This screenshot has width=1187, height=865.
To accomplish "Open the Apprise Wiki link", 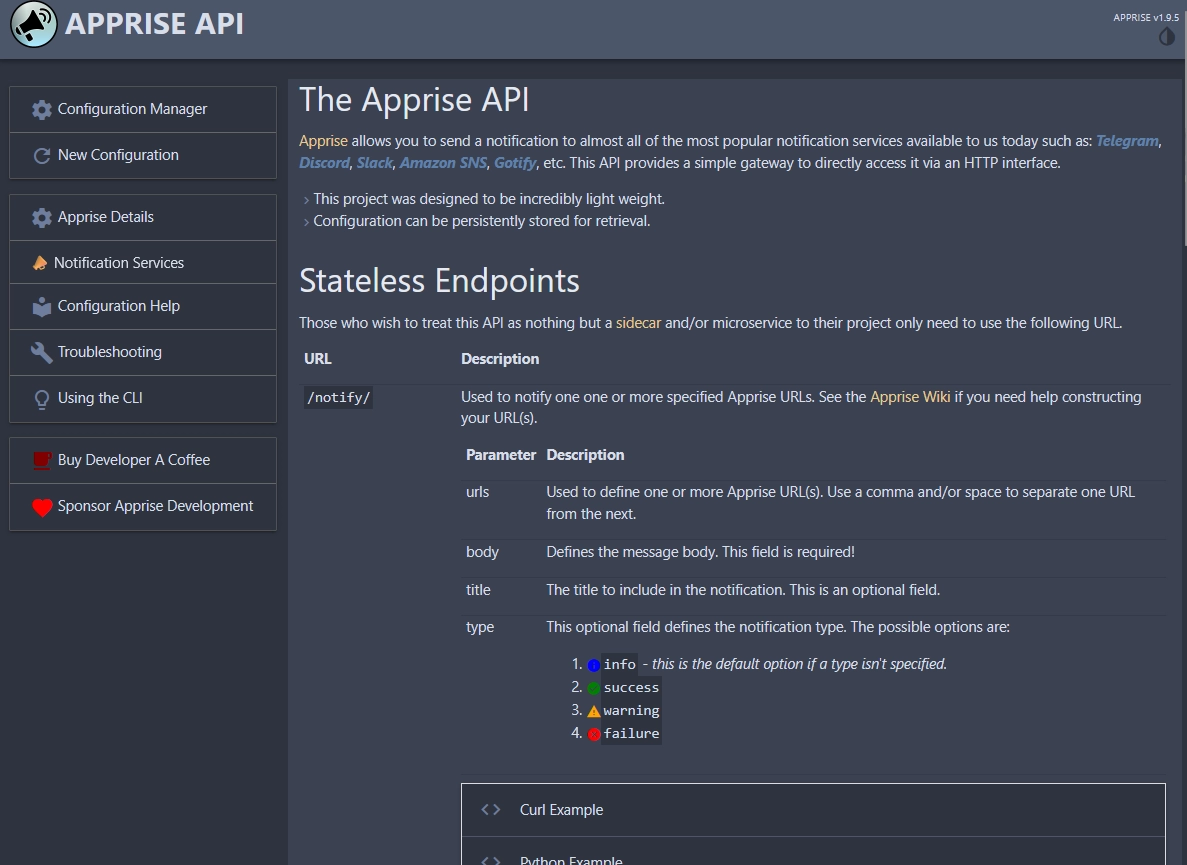I will 910,397.
